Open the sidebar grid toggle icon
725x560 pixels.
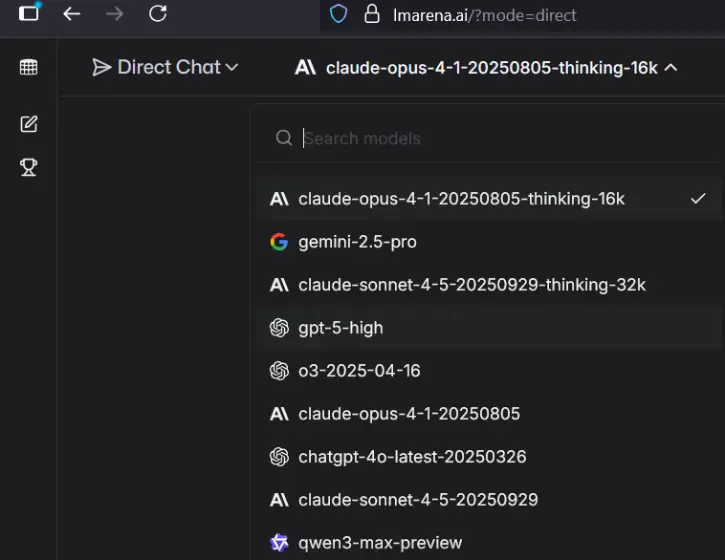tap(29, 68)
